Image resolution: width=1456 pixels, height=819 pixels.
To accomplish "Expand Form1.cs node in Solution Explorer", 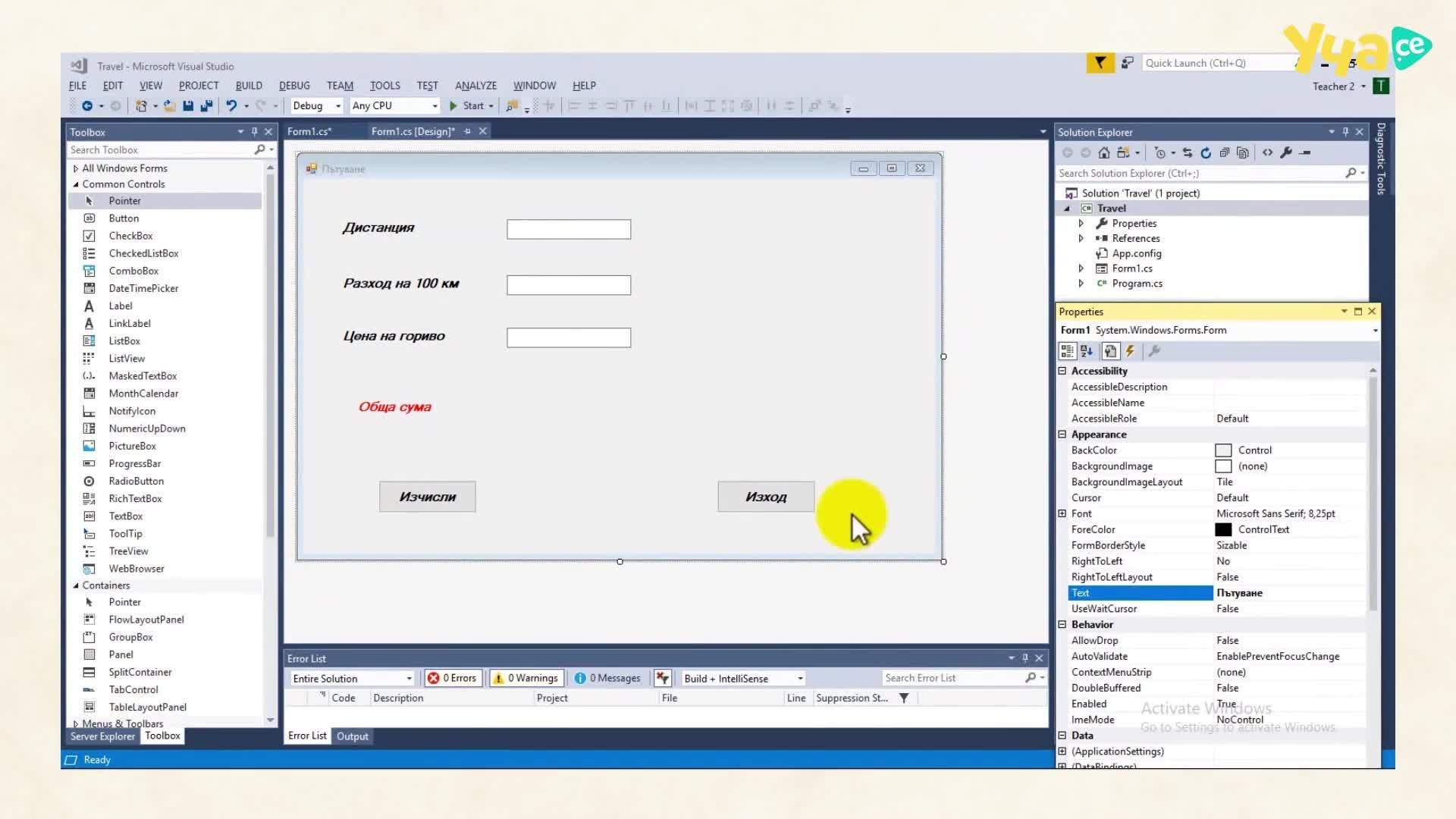I will [x=1081, y=268].
